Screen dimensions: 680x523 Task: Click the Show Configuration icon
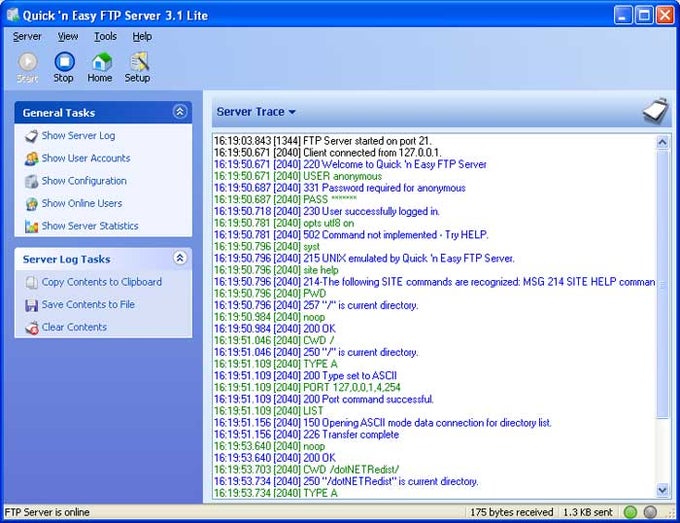31,181
